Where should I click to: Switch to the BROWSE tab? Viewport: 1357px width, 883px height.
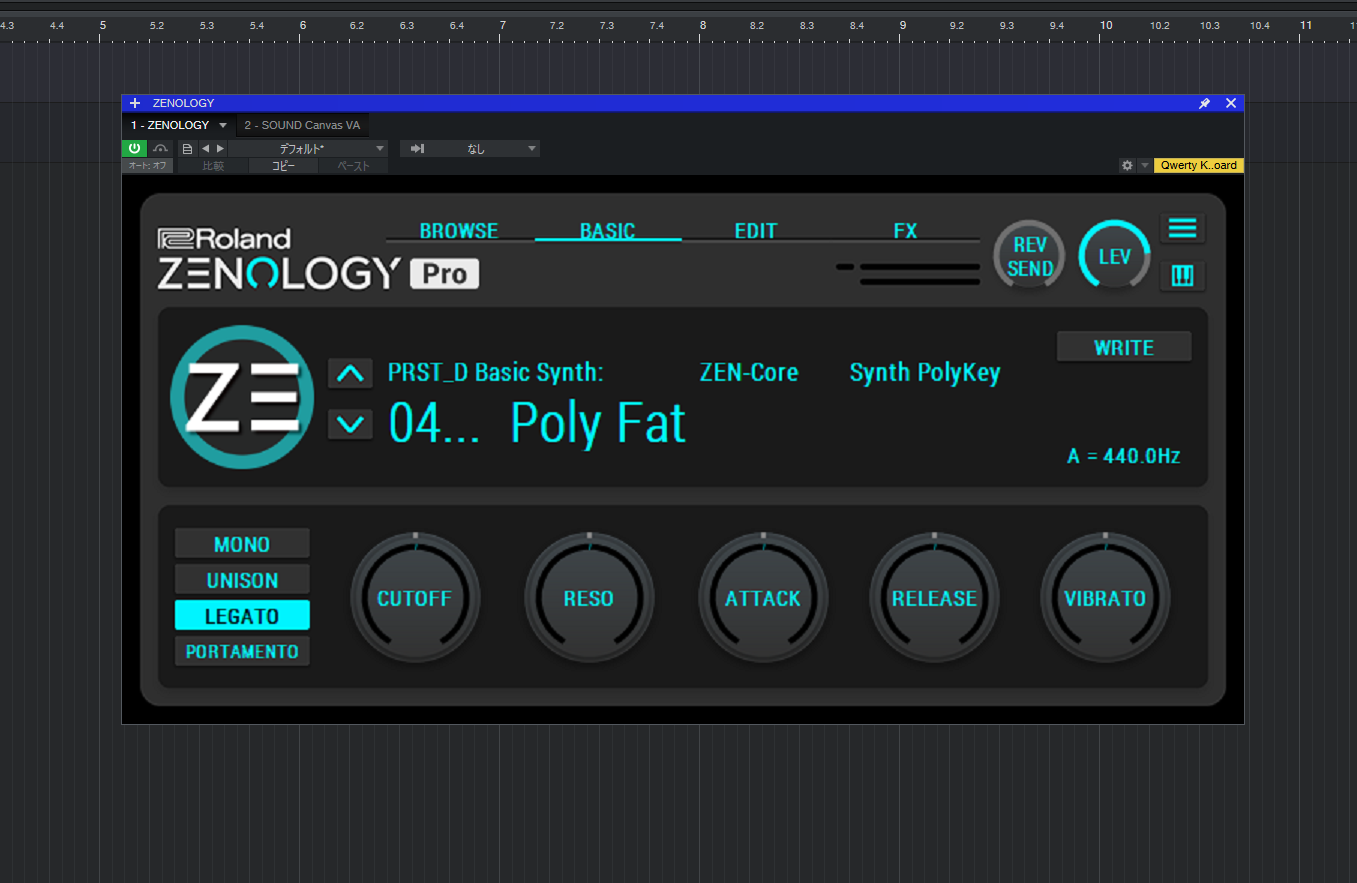click(459, 231)
